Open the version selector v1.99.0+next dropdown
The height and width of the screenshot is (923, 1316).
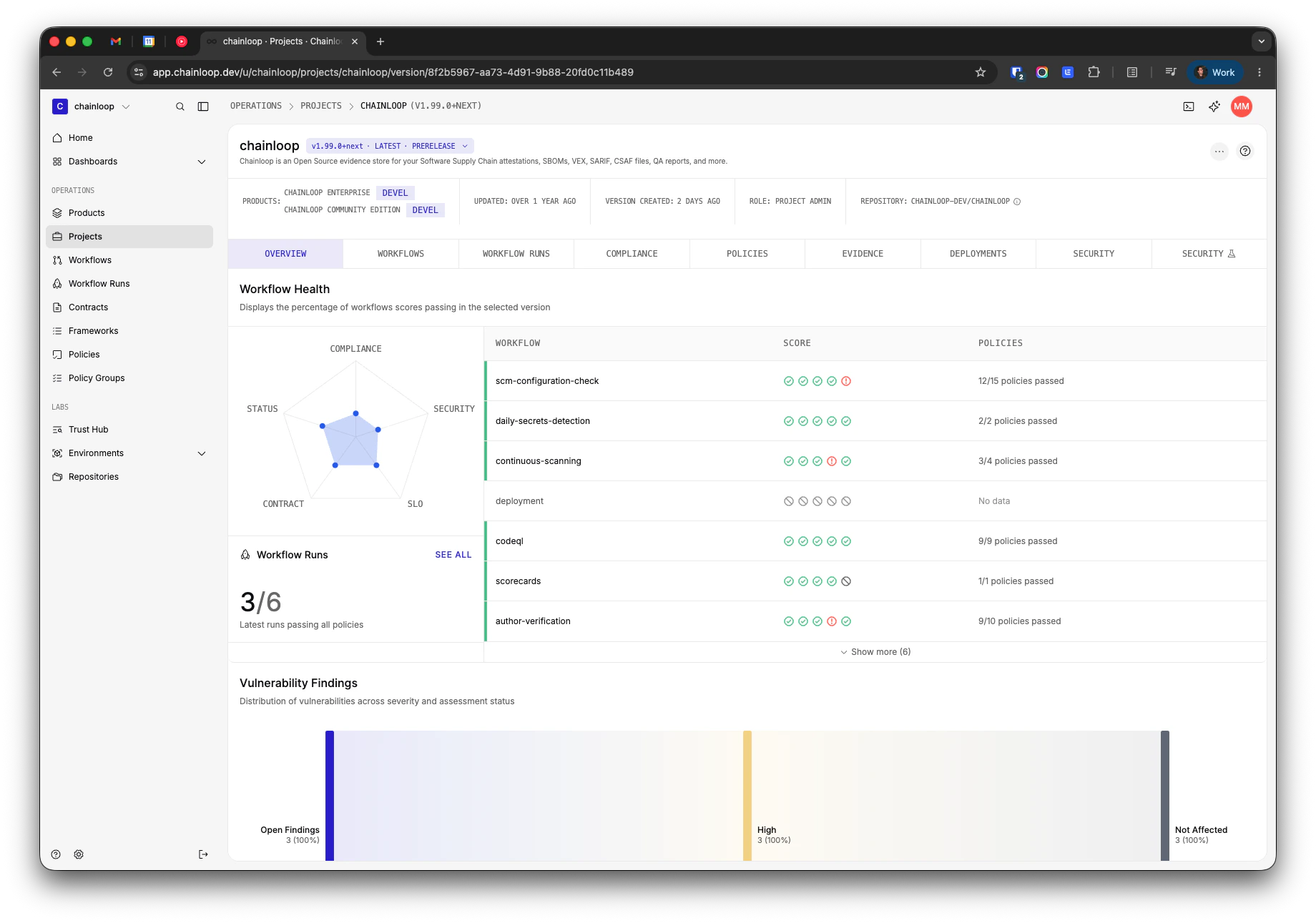[390, 146]
